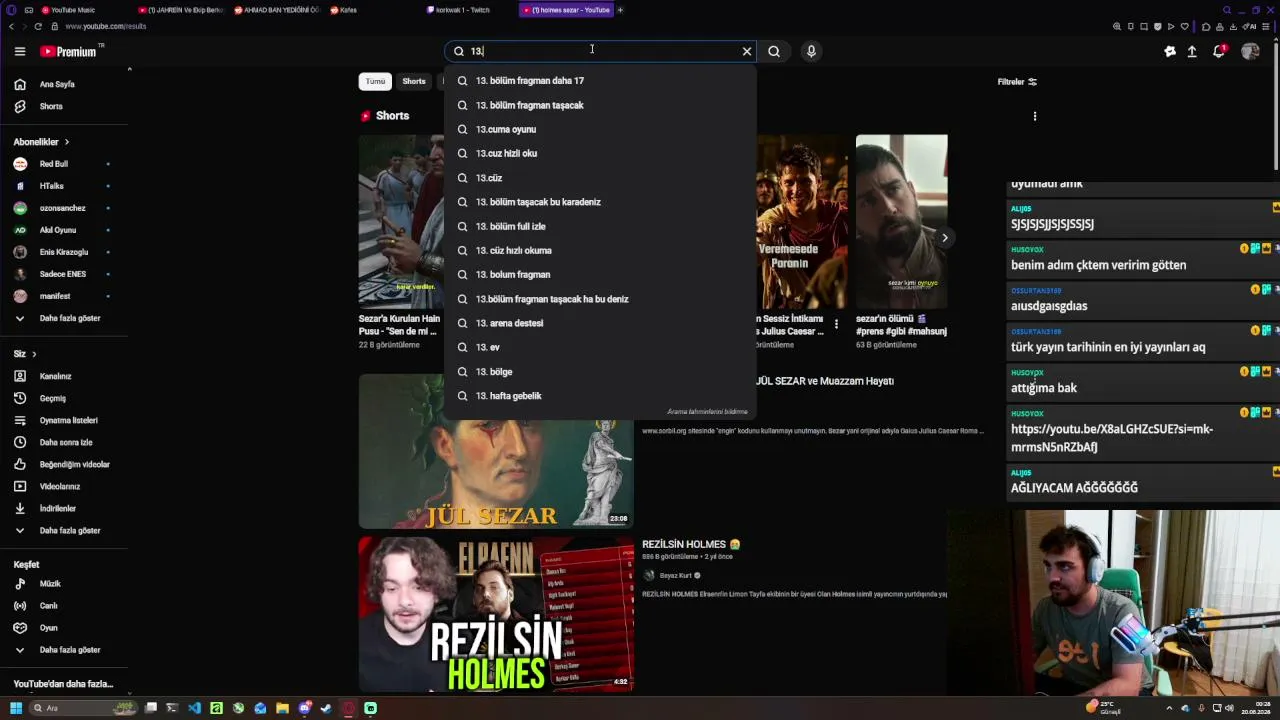Open 'Sezar'a Kurulan Hain Pusu' short thumbnail
This screenshot has height=720, width=1280.
pyautogui.click(x=401, y=221)
